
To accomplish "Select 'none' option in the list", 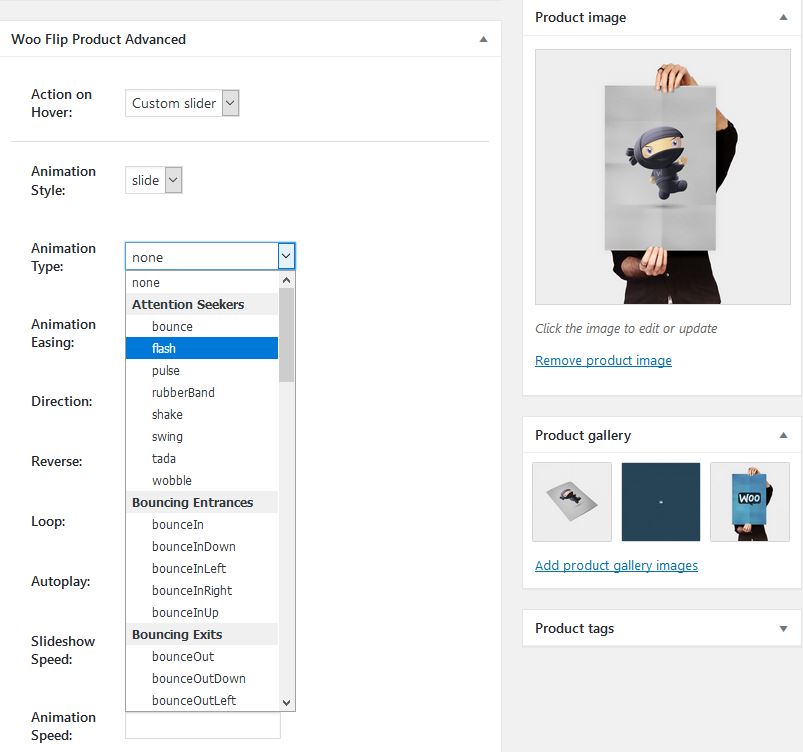I will [202, 282].
